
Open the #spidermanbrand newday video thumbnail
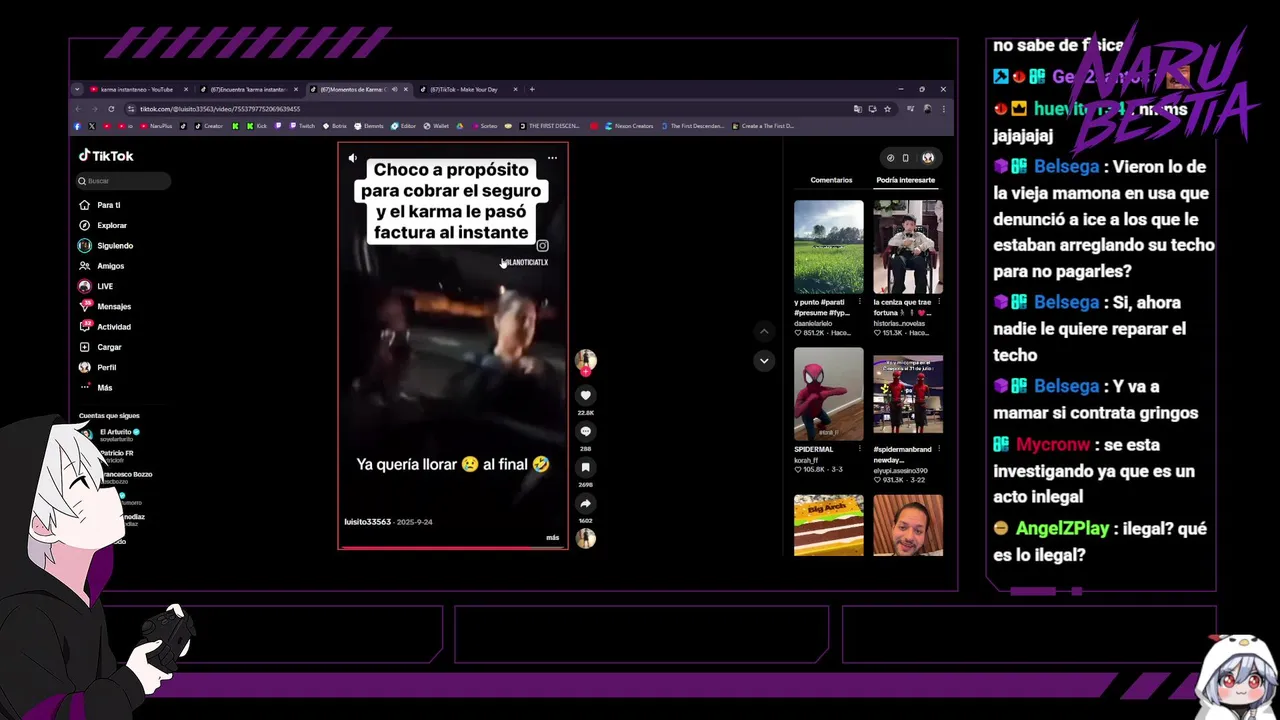tap(908, 394)
